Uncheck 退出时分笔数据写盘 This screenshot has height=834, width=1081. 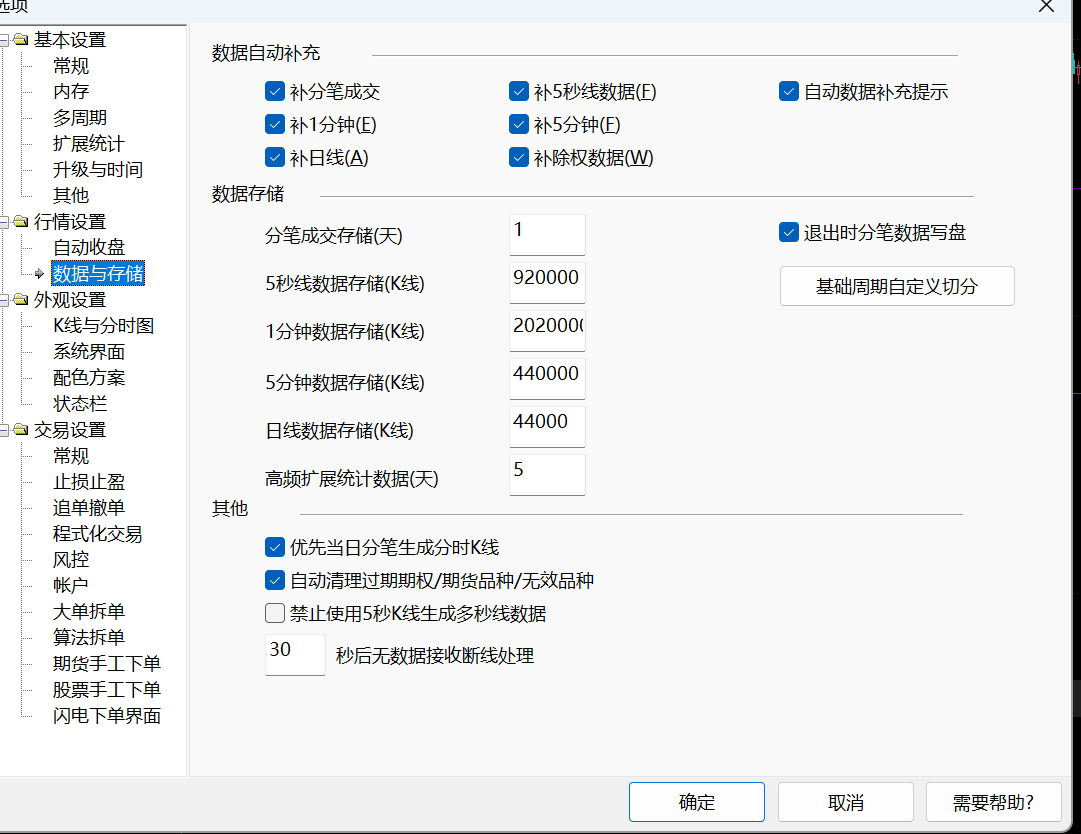tap(789, 232)
